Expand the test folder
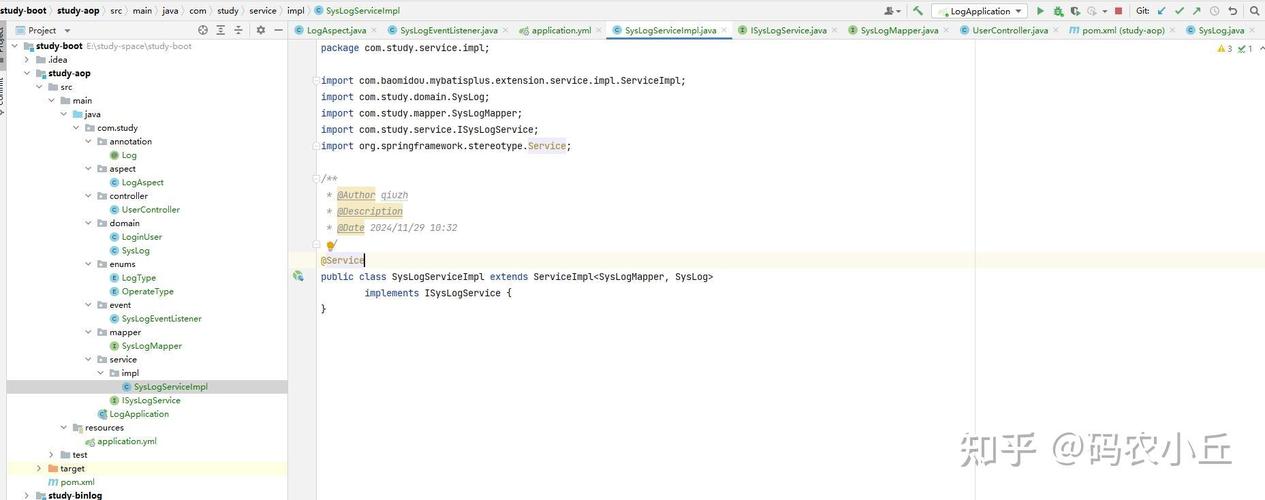 pyautogui.click(x=52, y=455)
